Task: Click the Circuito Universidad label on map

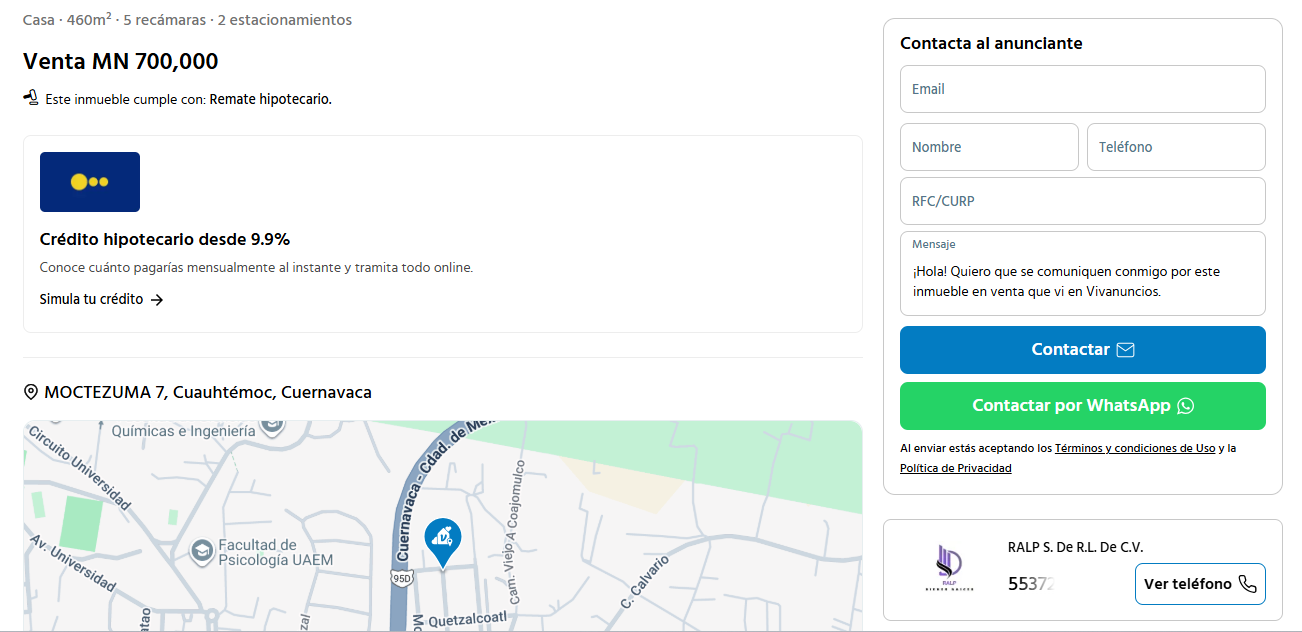Action: [x=79, y=466]
